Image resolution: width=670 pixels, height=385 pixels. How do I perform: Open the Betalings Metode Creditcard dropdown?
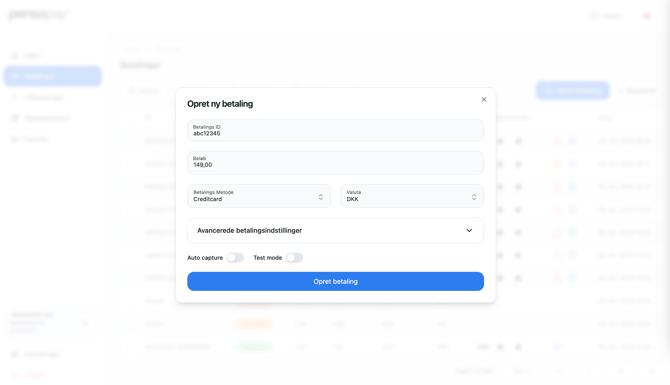coord(259,196)
